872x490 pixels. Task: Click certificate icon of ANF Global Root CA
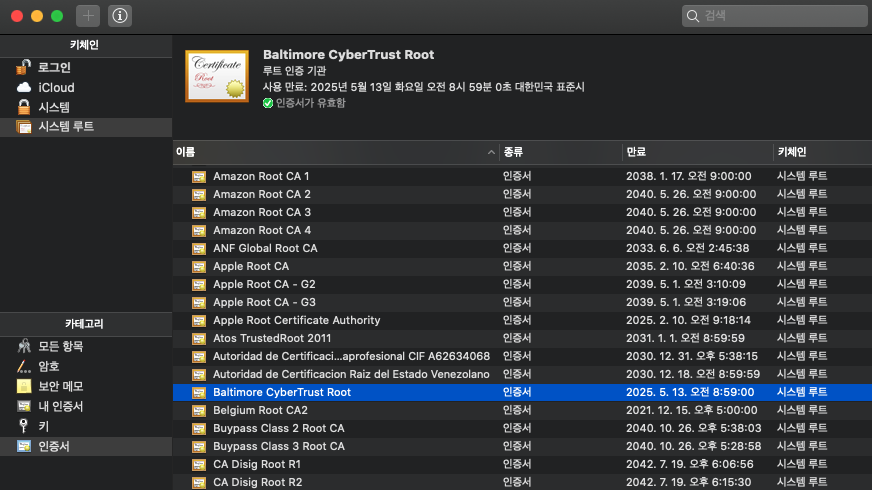[x=199, y=249]
